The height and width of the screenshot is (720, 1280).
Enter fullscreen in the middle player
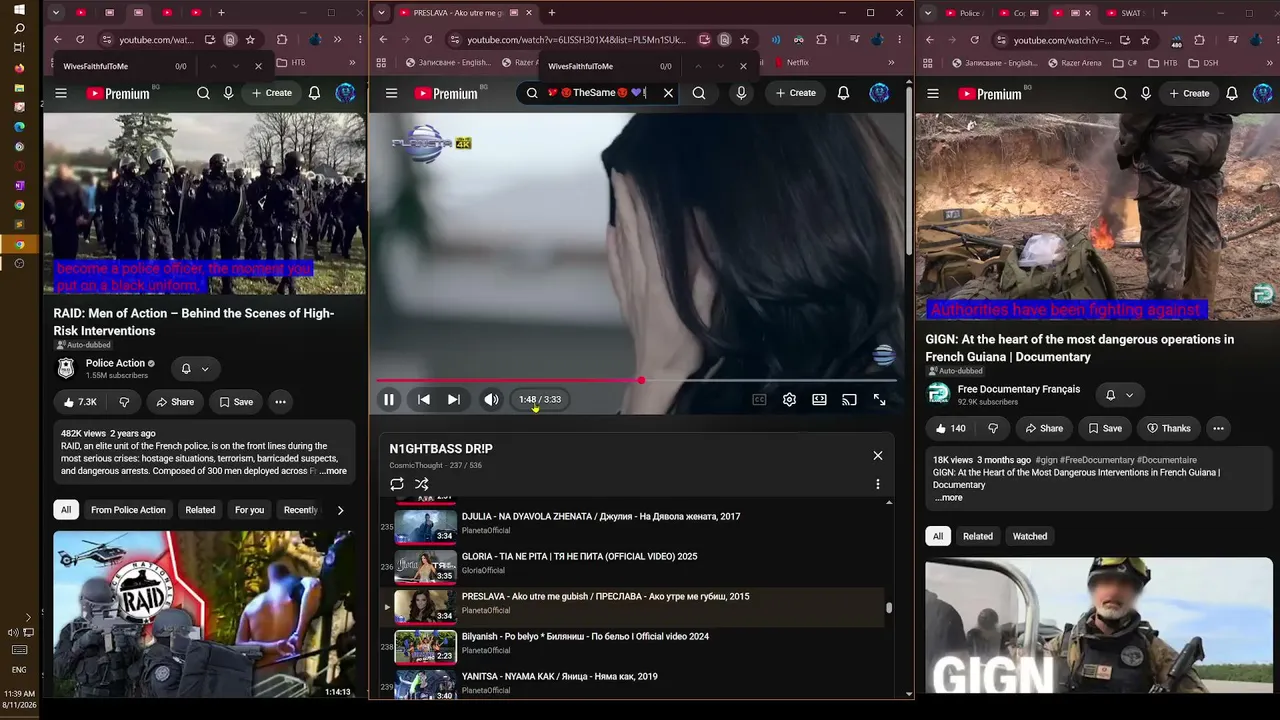(879, 399)
